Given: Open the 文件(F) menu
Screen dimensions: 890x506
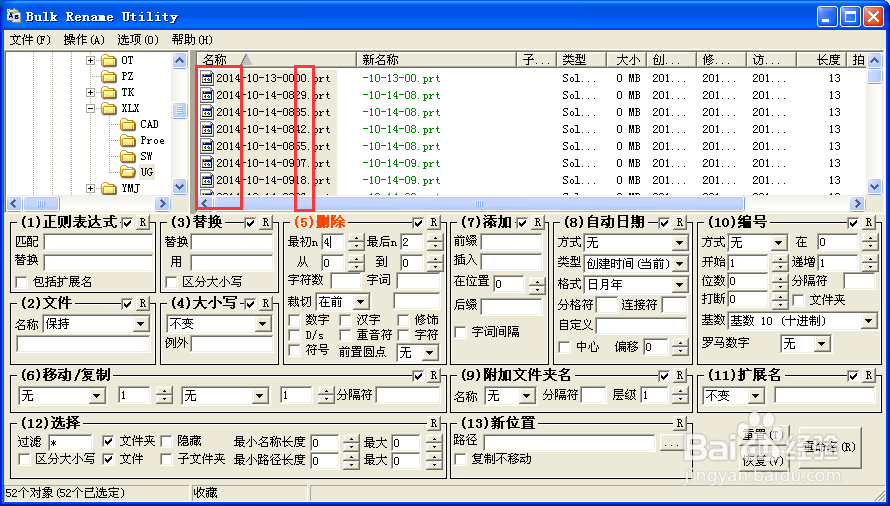Looking at the screenshot, I should (31, 40).
